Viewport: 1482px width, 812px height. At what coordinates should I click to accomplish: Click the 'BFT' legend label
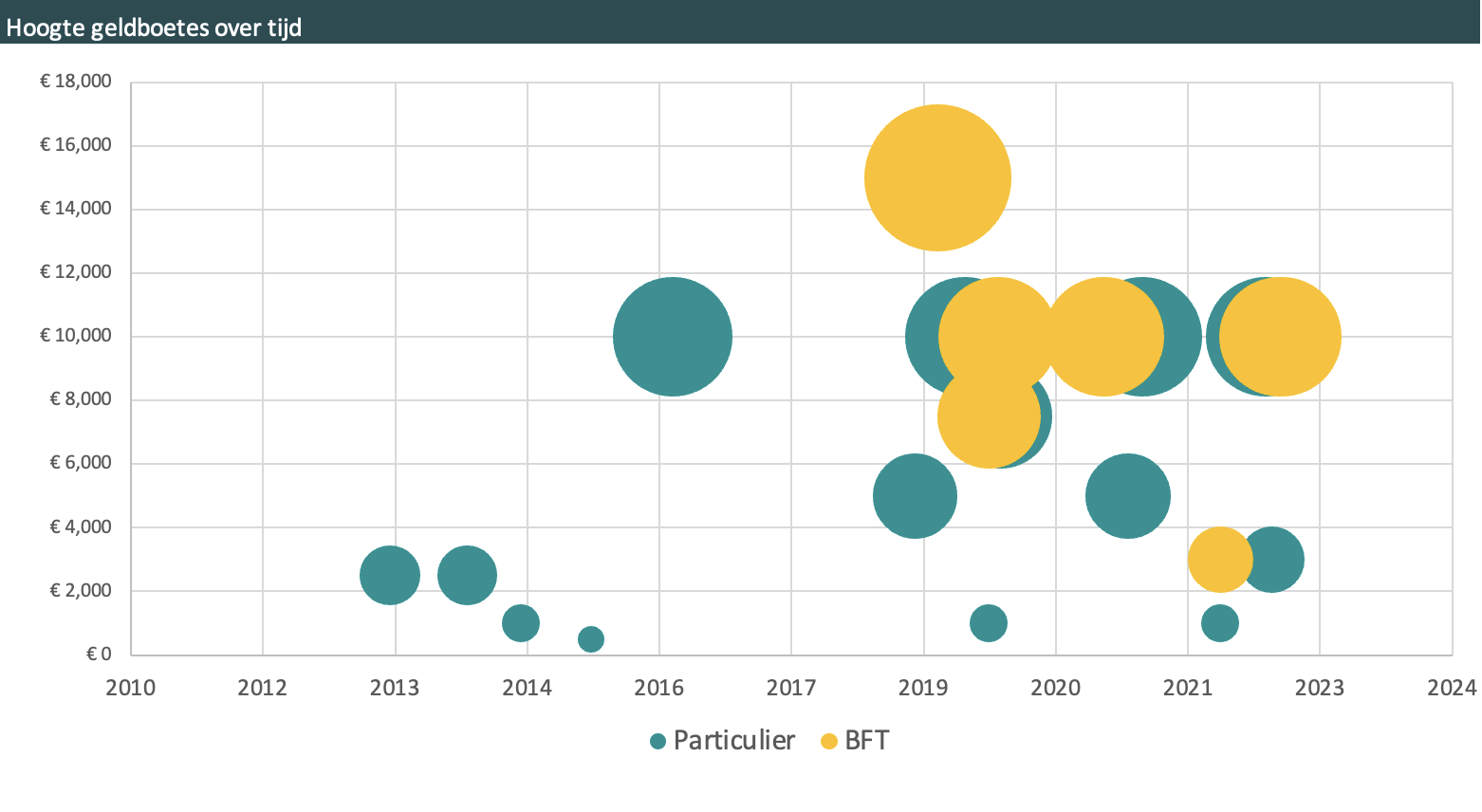[867, 741]
